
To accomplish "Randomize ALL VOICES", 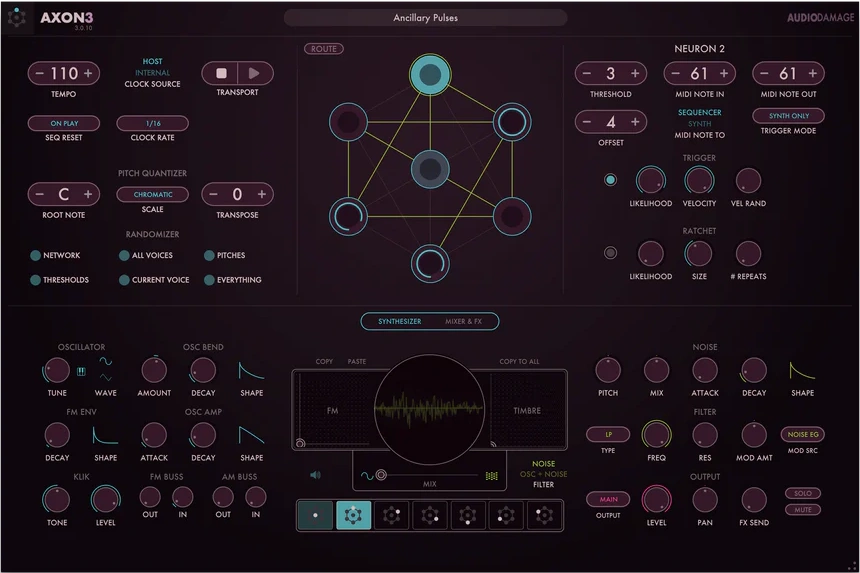I will 146,256.
